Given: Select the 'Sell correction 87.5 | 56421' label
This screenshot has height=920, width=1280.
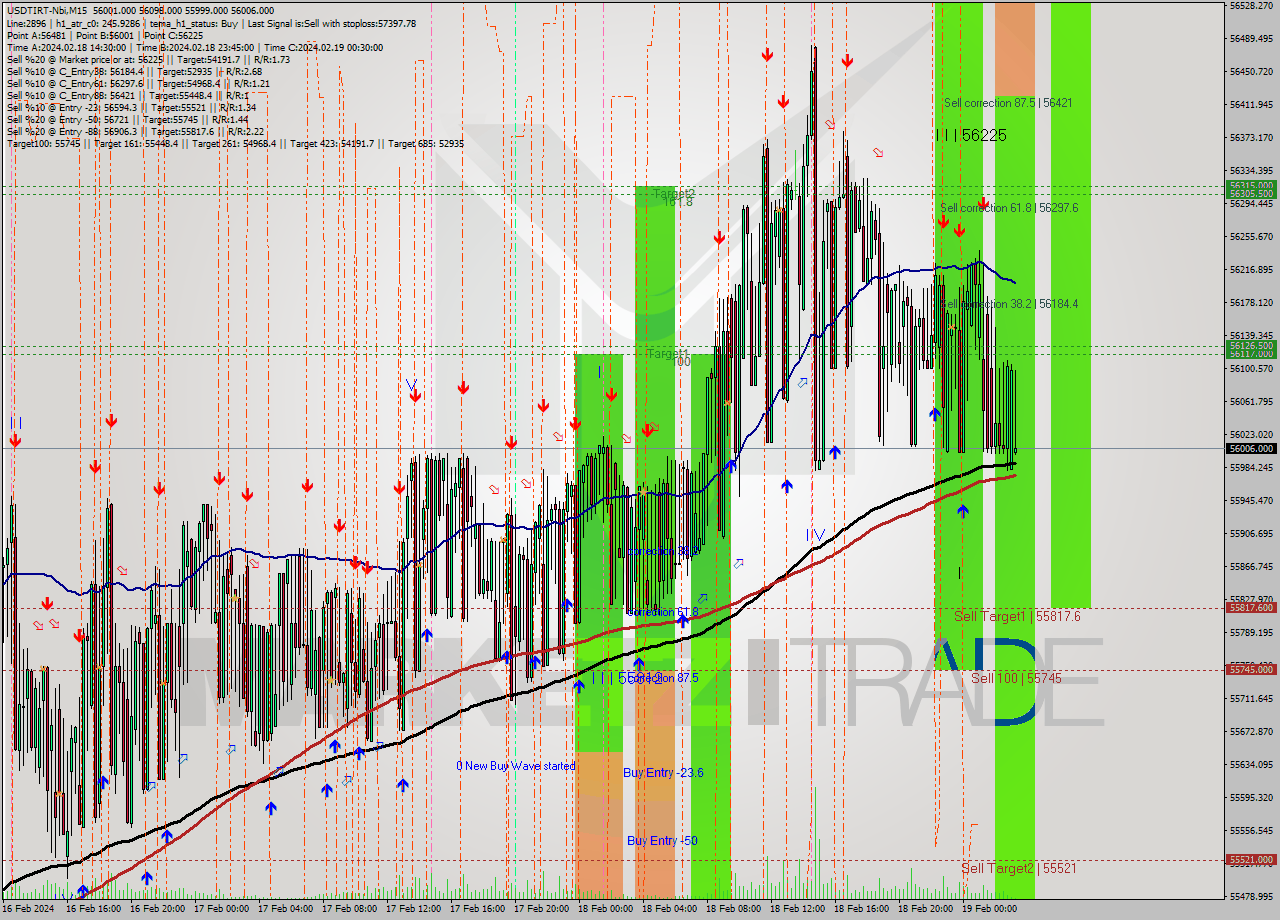Looking at the screenshot, I should click(x=1008, y=103).
